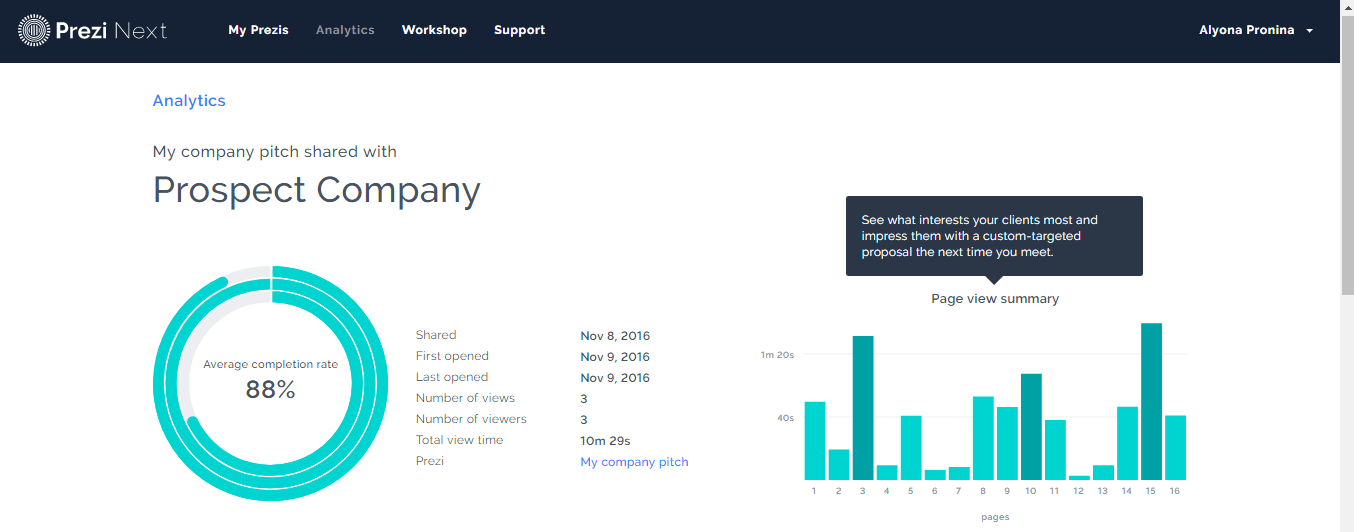Click the scrollbar up arrow

1346,8
